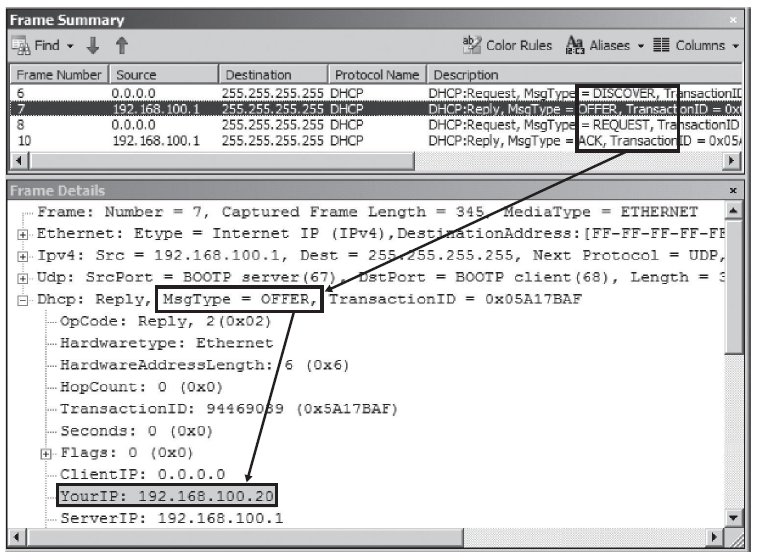Select the Hardwaretype: Ethernet line
This screenshot has height=558, width=759.
point(167,343)
